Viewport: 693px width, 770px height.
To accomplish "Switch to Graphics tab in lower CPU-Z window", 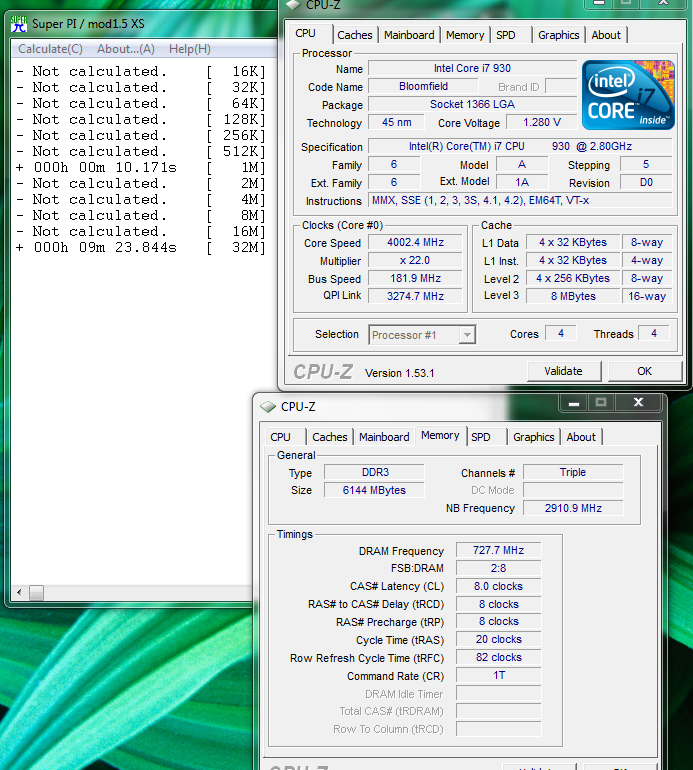I will (533, 437).
